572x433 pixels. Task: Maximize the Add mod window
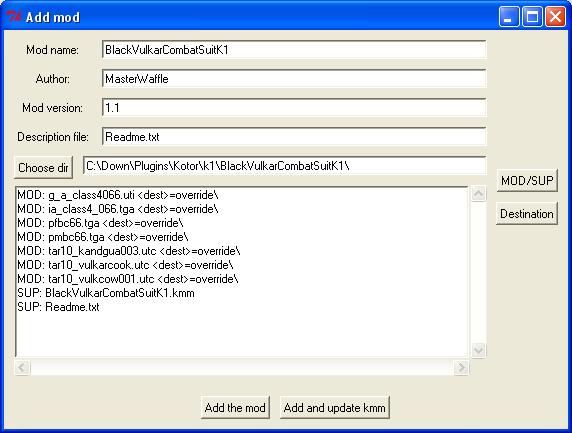coord(532,17)
